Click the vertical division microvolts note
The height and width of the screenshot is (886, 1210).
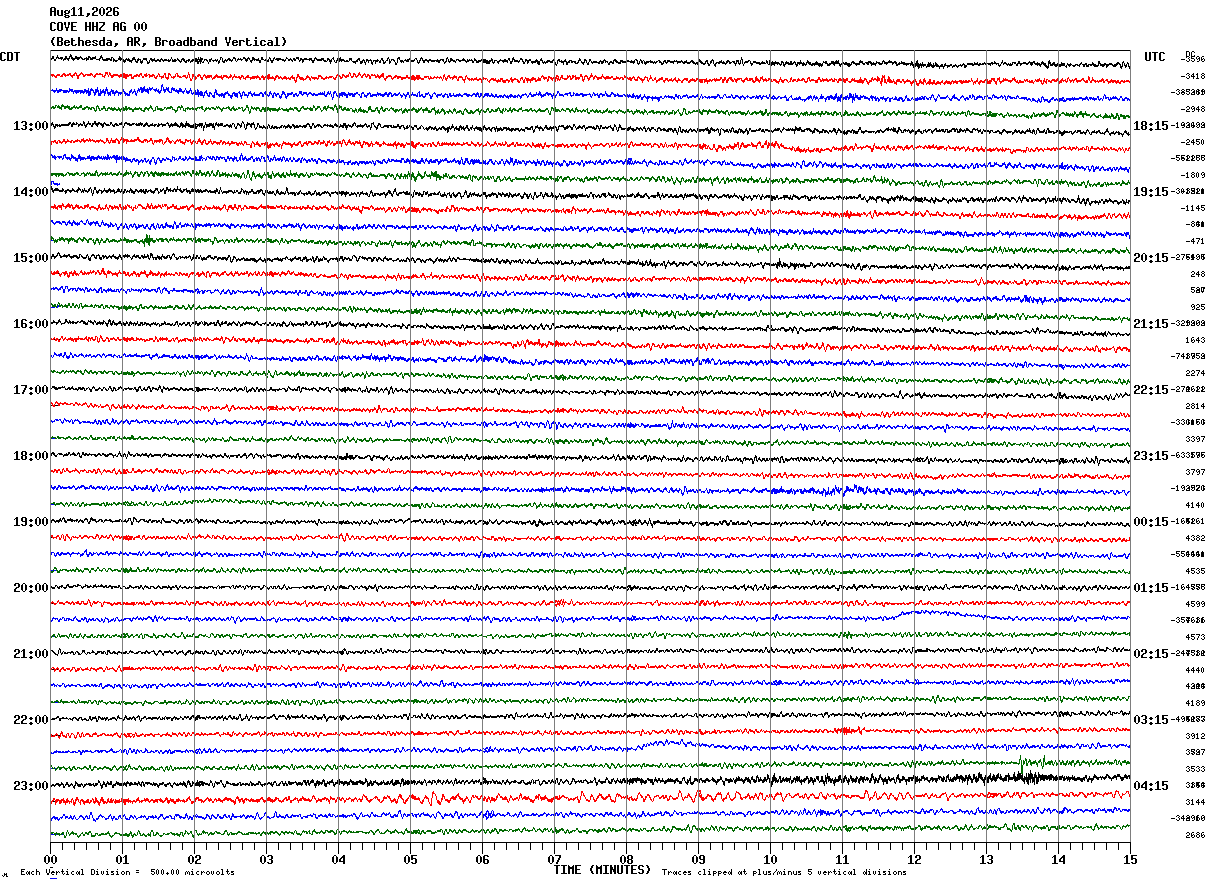(x=128, y=872)
